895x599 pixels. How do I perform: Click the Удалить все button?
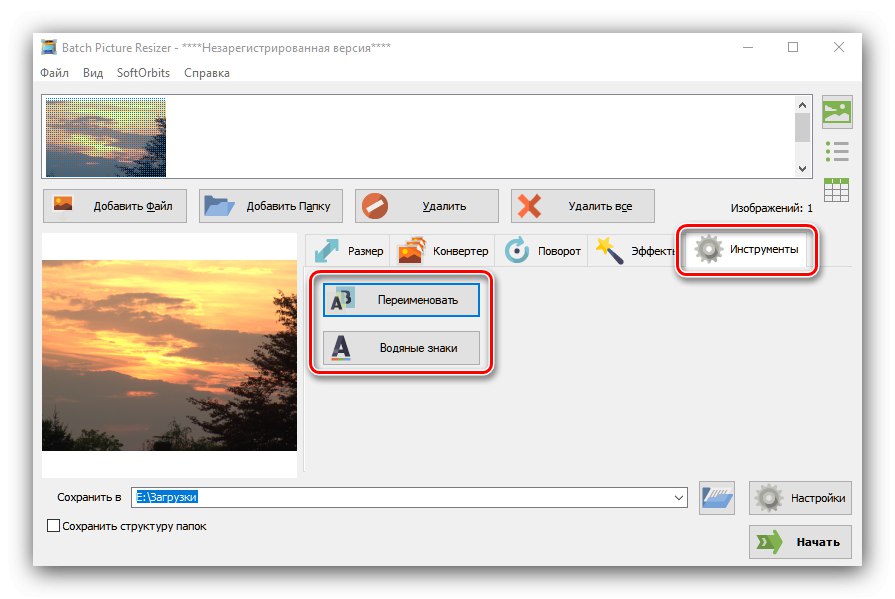click(x=582, y=206)
